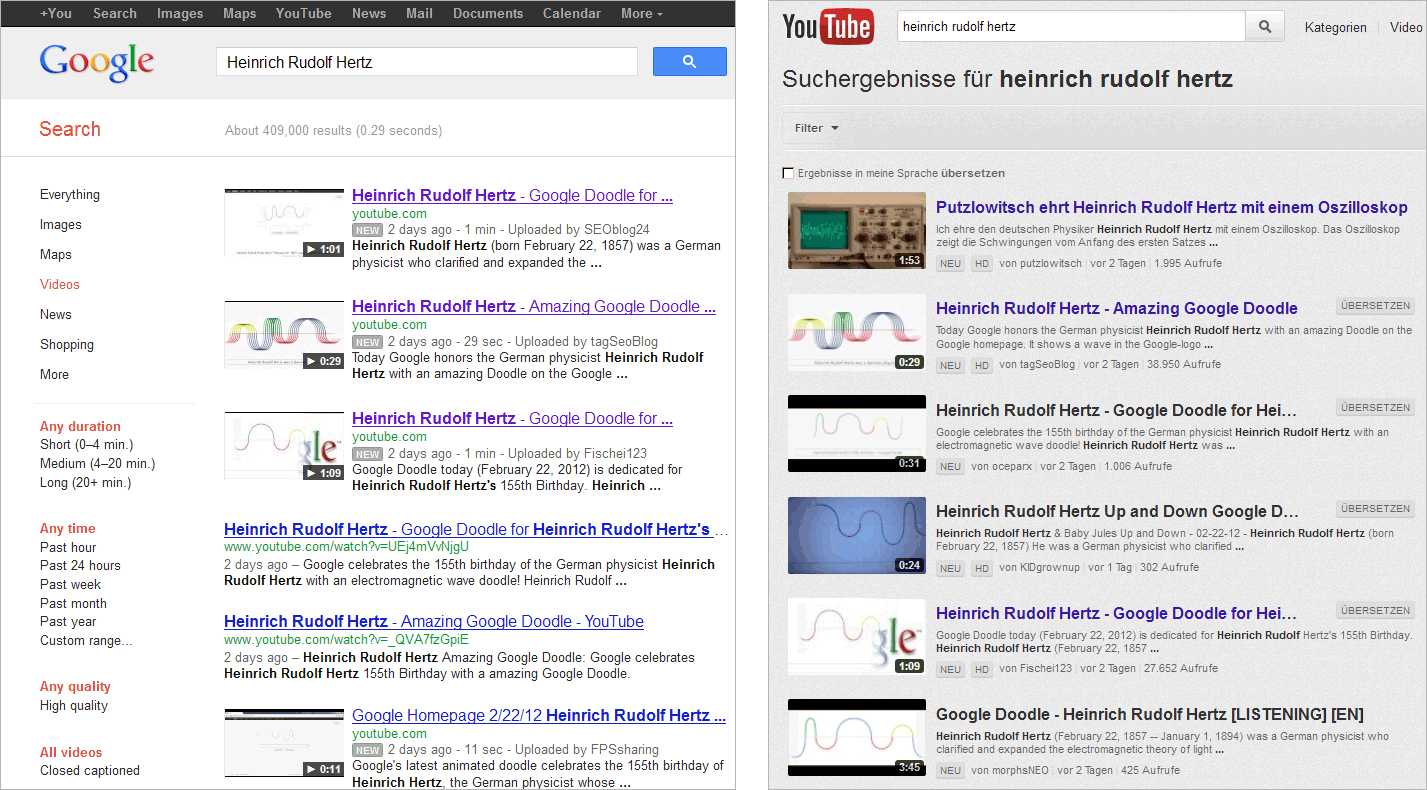Select 'Everything' in Google sidebar
This screenshot has height=790, width=1427.
(70, 194)
